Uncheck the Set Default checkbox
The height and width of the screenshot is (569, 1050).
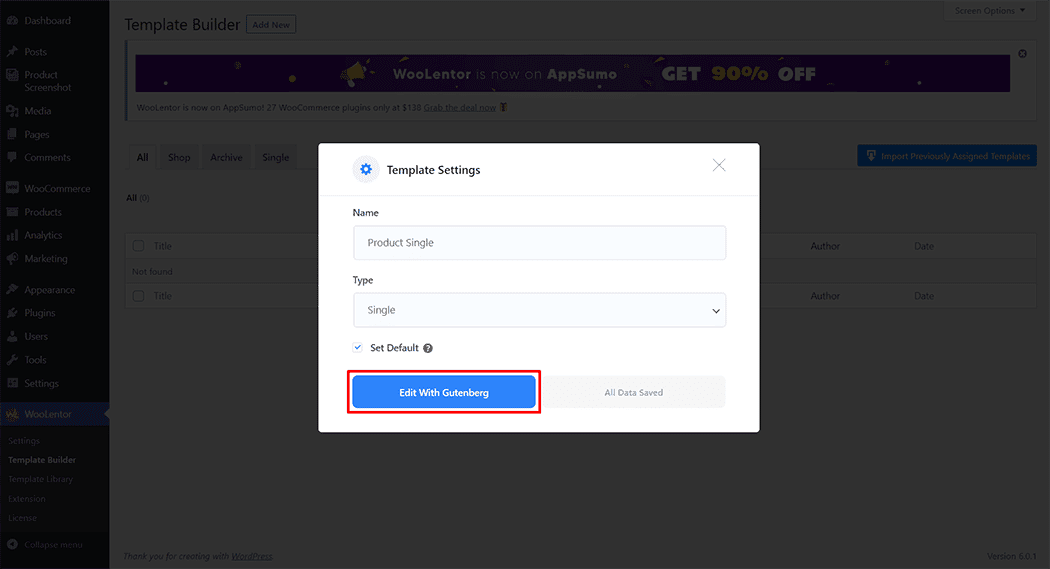click(358, 348)
